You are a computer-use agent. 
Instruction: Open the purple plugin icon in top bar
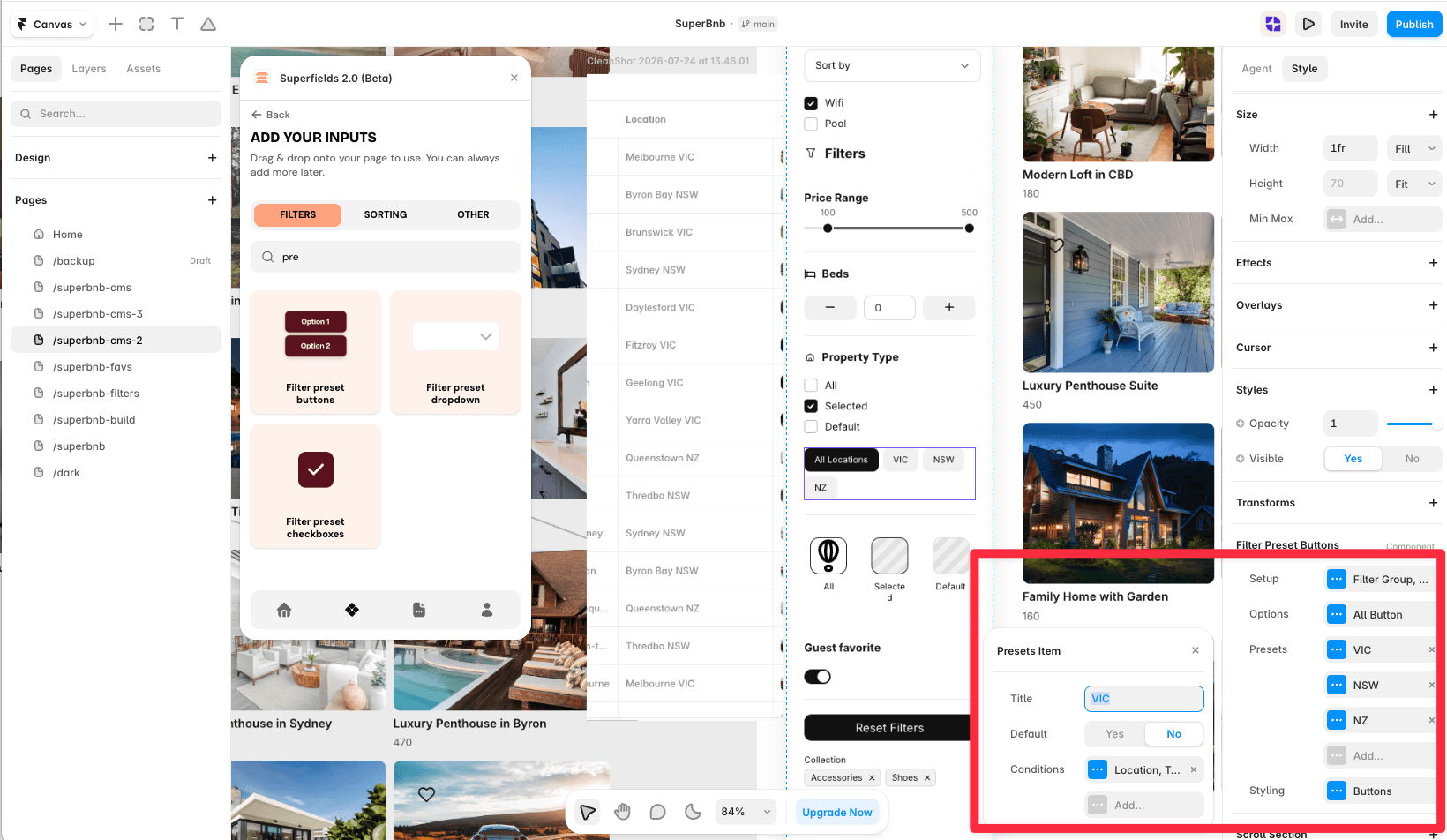pyautogui.click(x=1273, y=24)
